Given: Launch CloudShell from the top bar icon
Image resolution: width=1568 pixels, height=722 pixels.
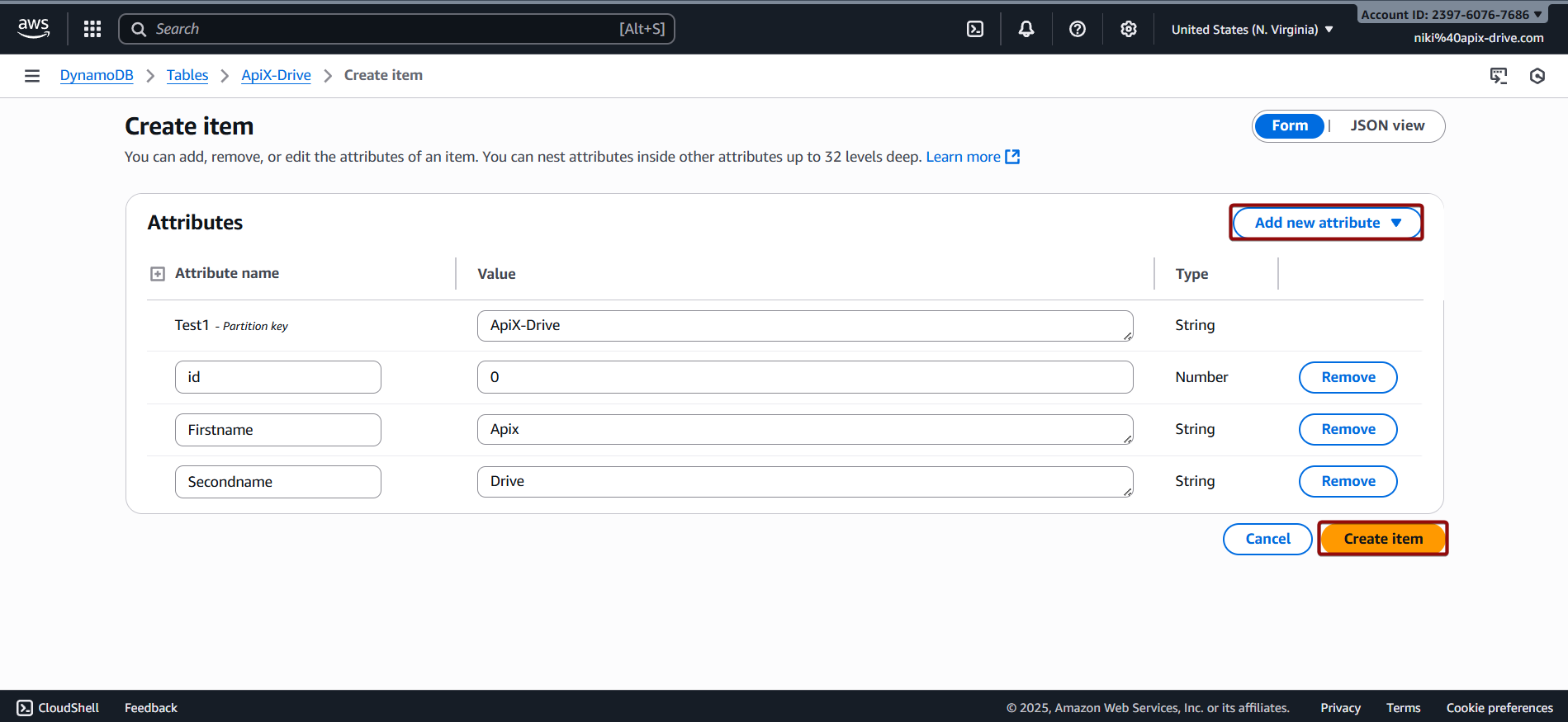Looking at the screenshot, I should coord(975,29).
